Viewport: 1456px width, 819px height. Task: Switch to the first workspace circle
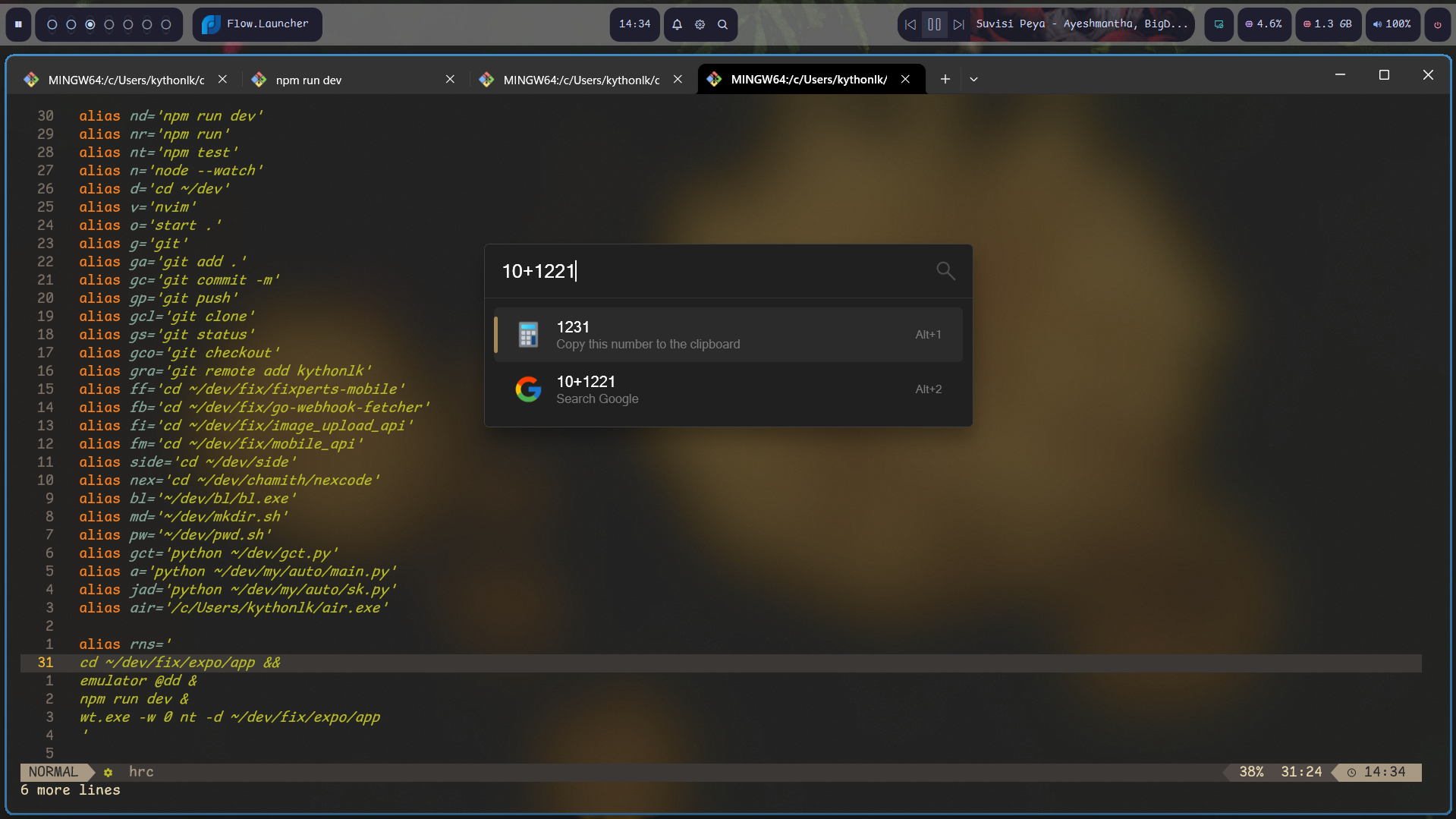click(52, 24)
